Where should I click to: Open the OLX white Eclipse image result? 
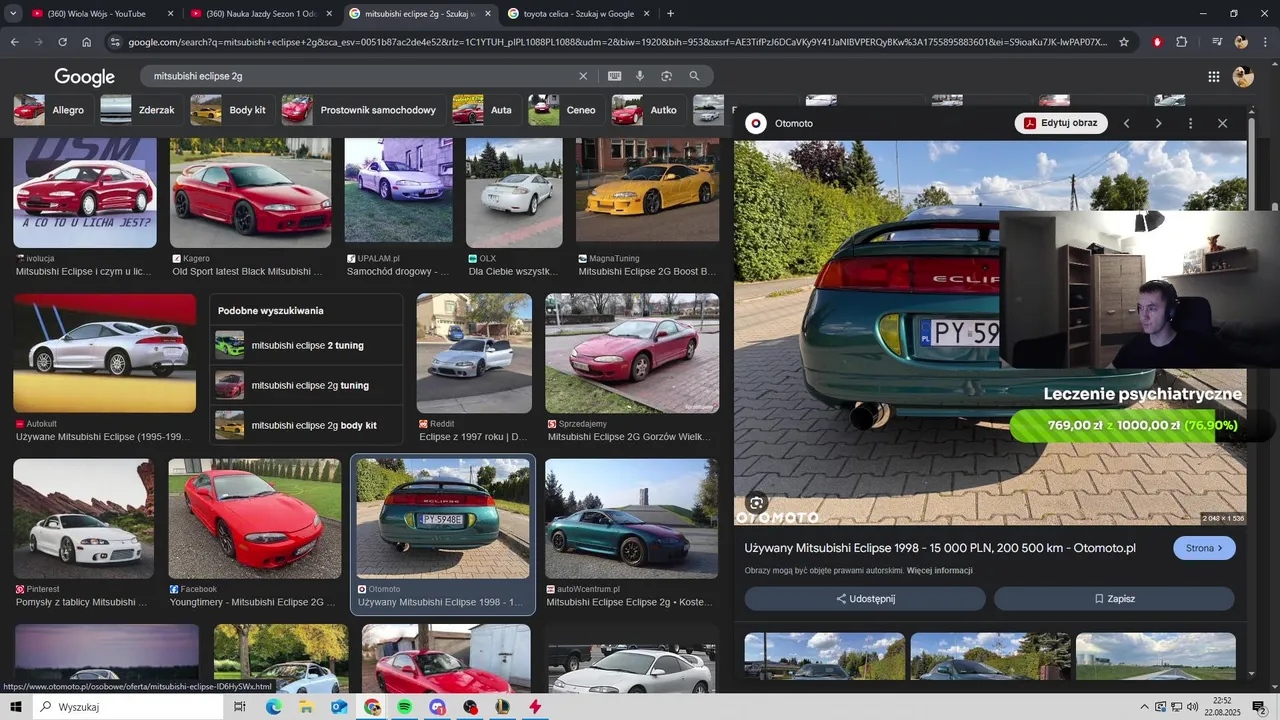[x=514, y=193]
